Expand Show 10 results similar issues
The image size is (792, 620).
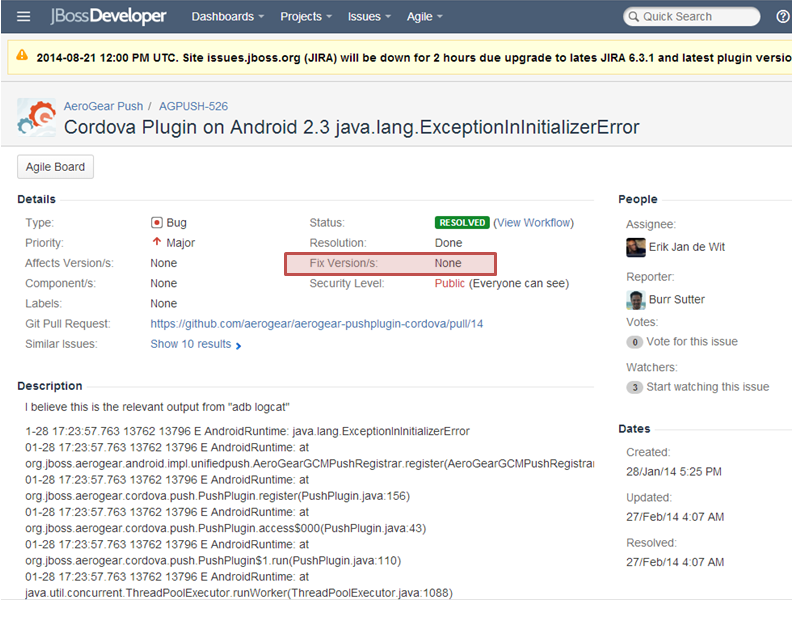(195, 344)
